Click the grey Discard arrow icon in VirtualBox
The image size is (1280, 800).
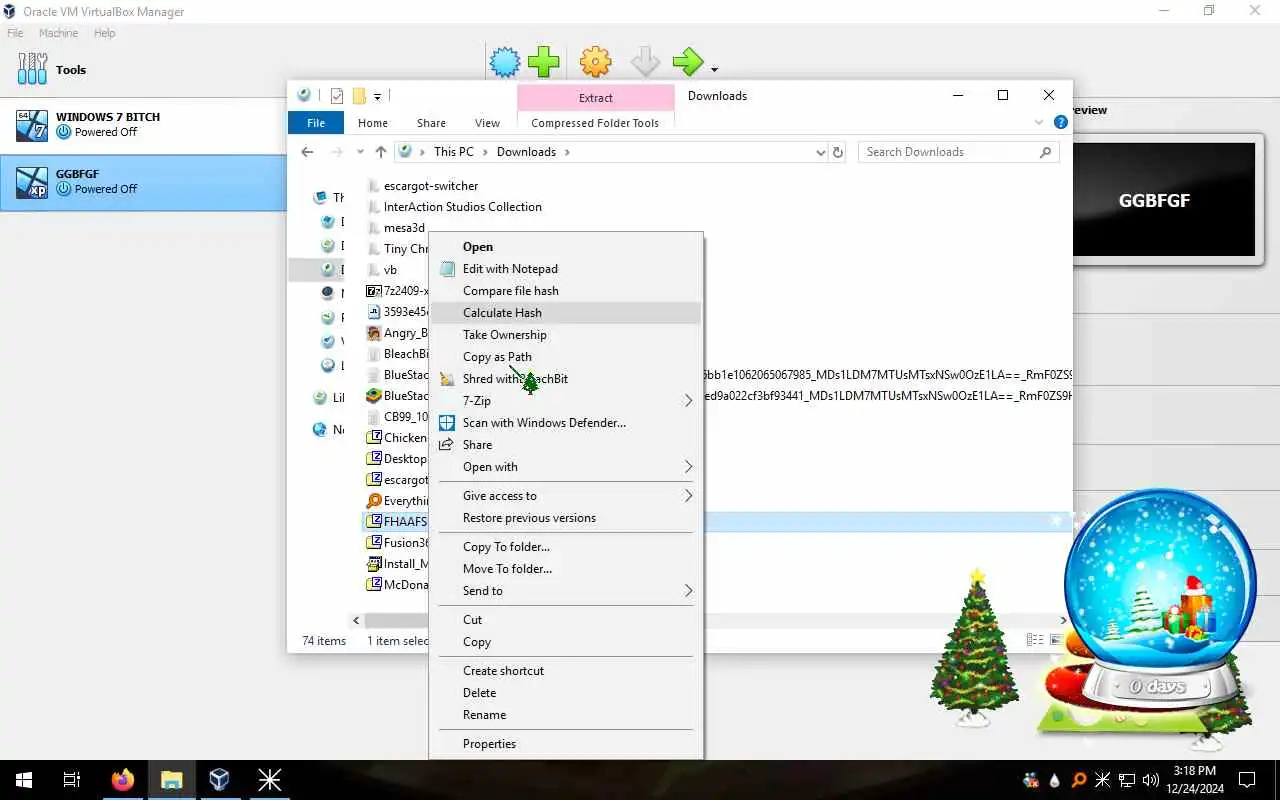(645, 62)
